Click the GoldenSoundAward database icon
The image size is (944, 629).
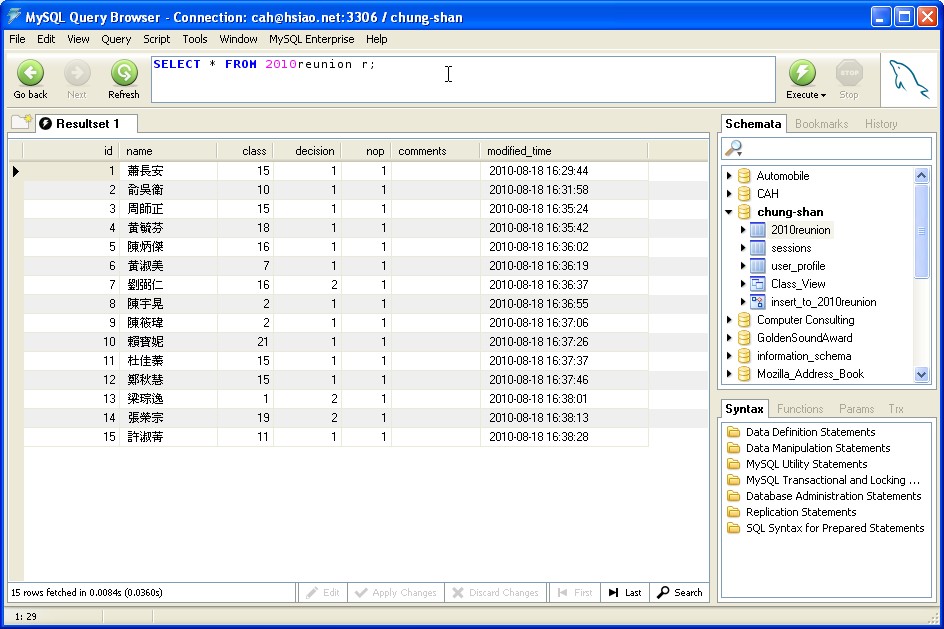point(744,338)
